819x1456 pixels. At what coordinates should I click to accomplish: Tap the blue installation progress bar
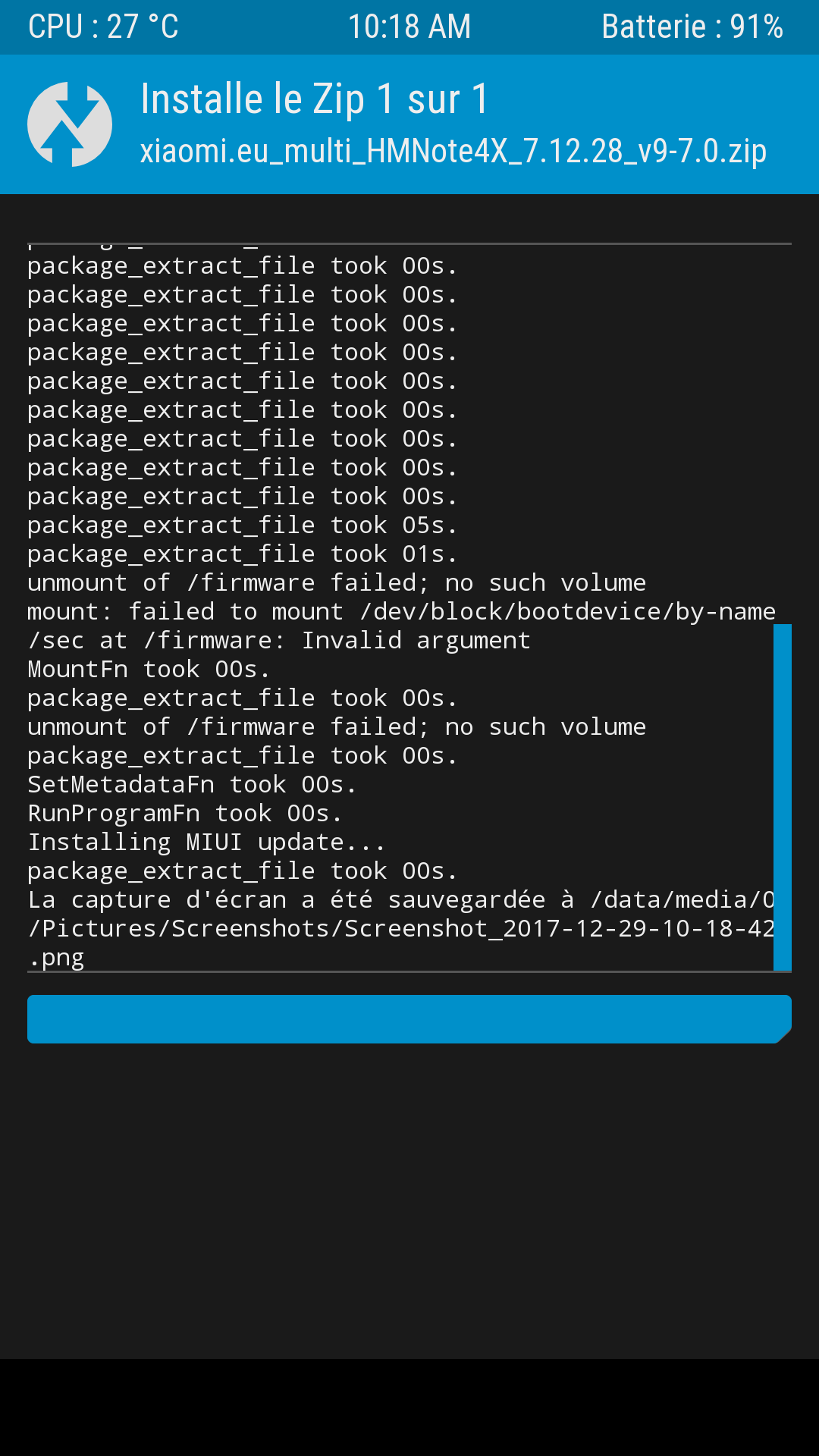click(x=409, y=1019)
